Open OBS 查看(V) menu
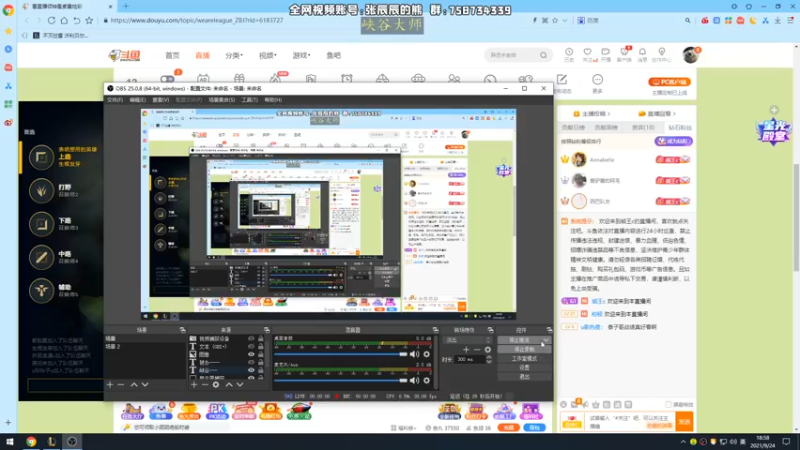This screenshot has width=800, height=450. pos(161,100)
